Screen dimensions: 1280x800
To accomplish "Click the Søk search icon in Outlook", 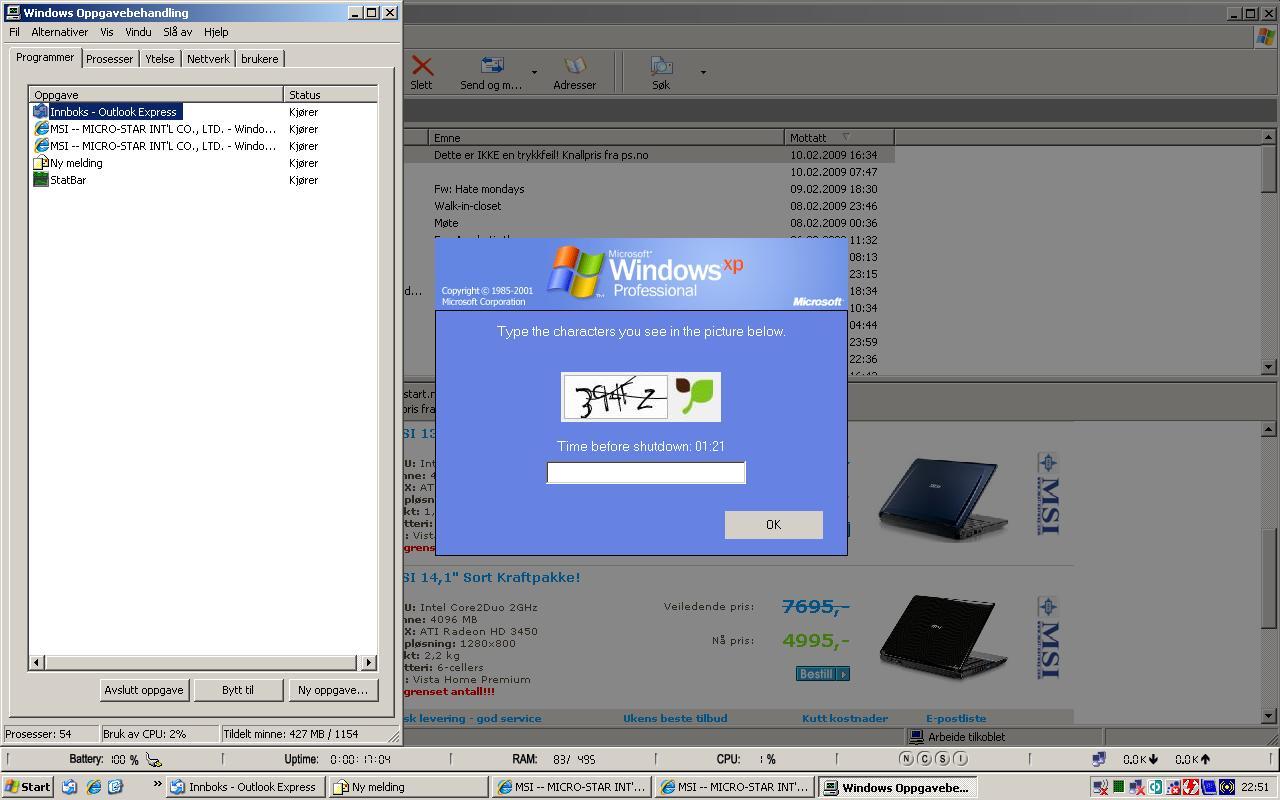I will 661,66.
